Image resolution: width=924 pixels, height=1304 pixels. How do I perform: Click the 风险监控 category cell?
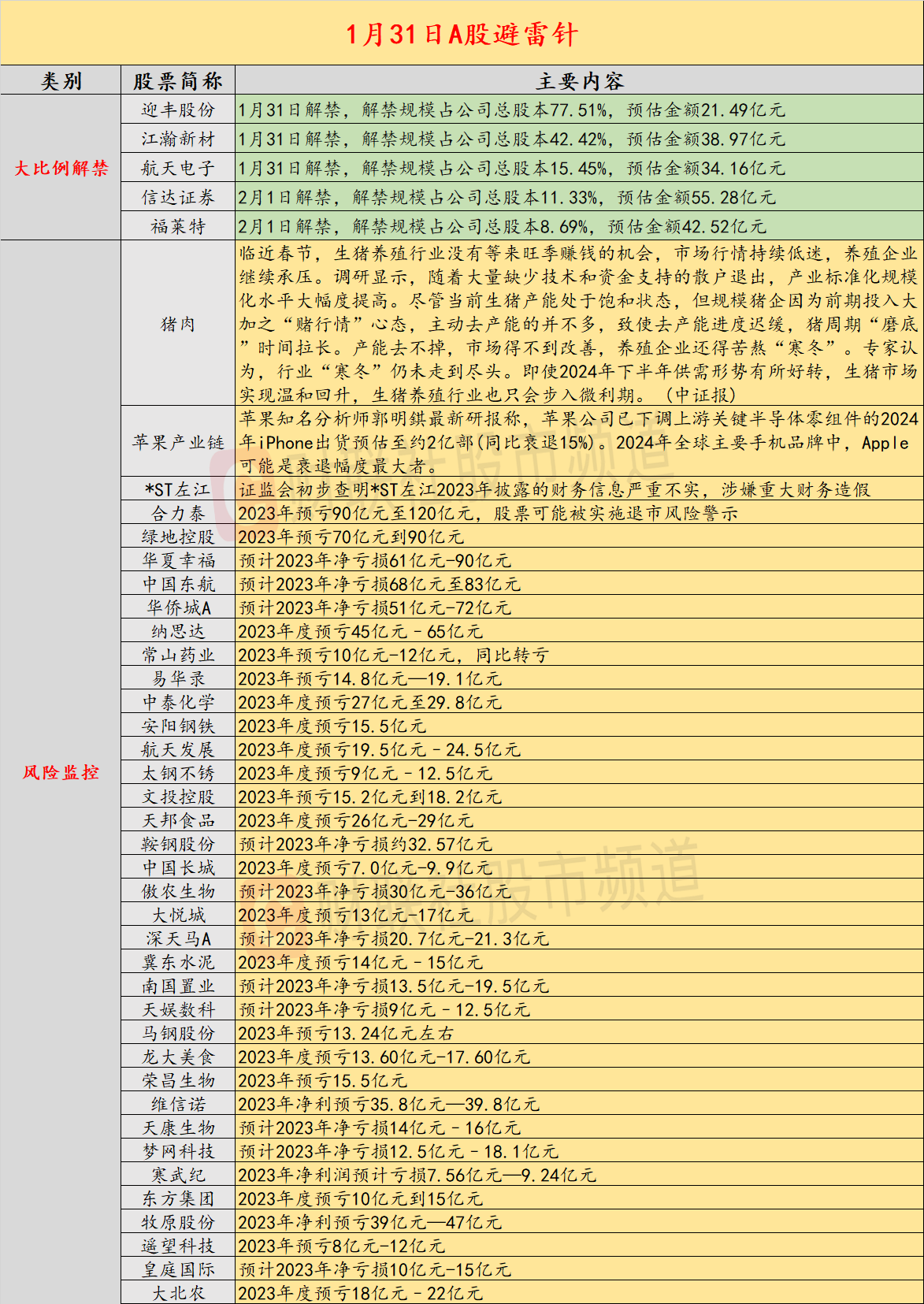point(61,772)
